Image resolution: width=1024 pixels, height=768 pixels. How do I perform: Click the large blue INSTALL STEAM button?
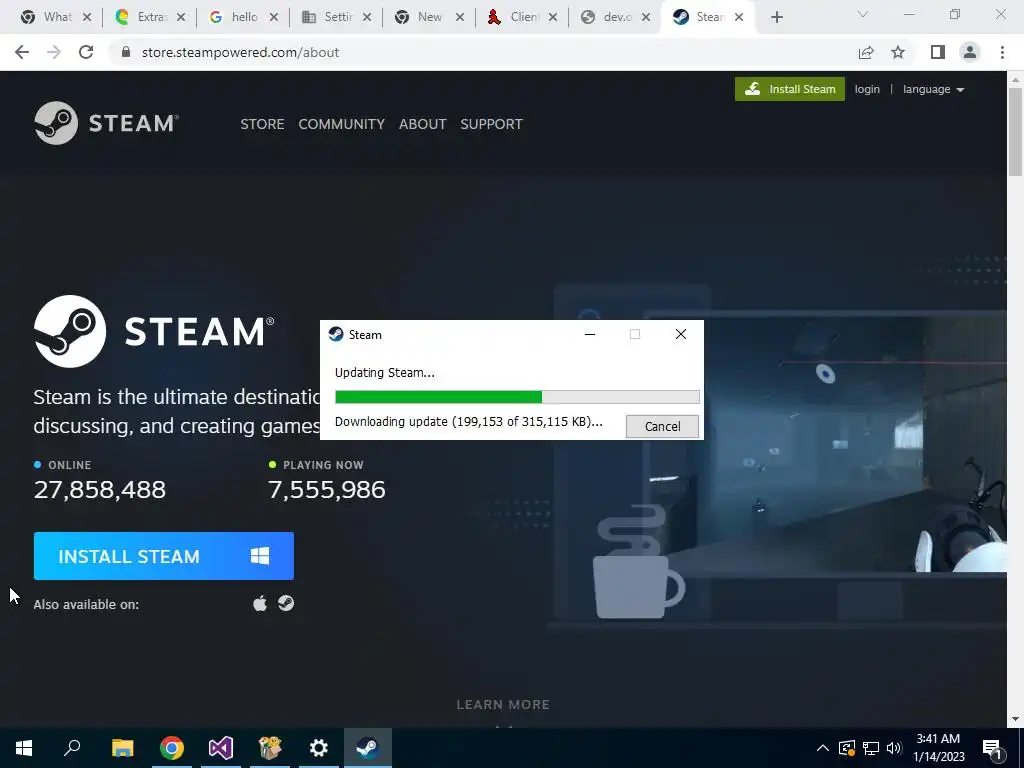163,556
